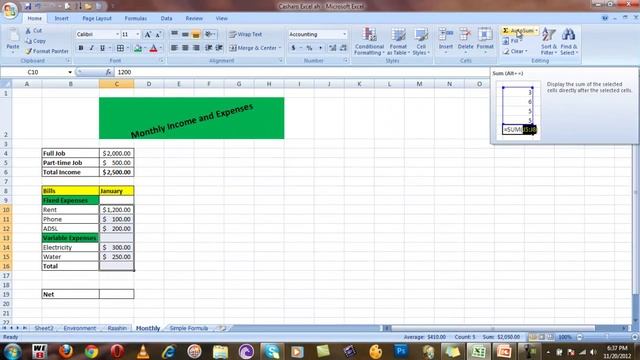The width and height of the screenshot is (640, 360).
Task: Click Merge & Center
Action: [x=255, y=48]
